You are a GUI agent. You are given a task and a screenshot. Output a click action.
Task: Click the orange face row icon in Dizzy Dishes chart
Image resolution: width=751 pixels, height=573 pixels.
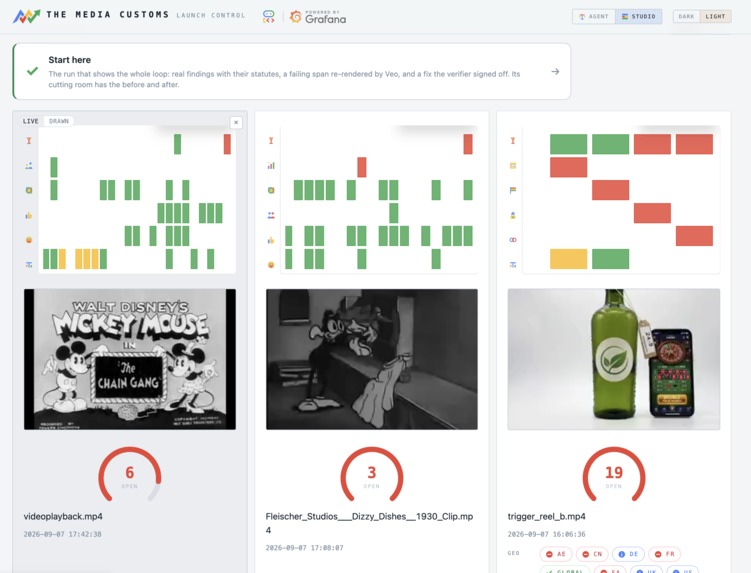(x=271, y=264)
